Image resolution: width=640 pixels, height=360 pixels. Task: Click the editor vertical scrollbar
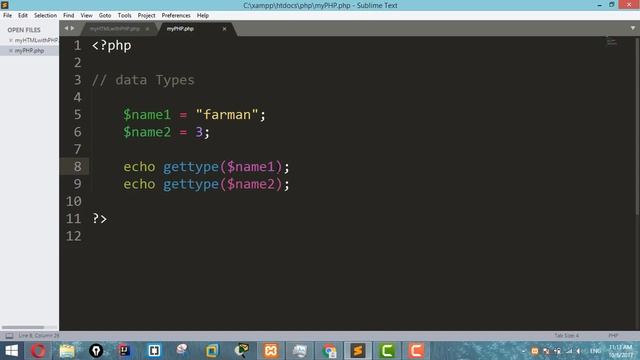click(638, 127)
